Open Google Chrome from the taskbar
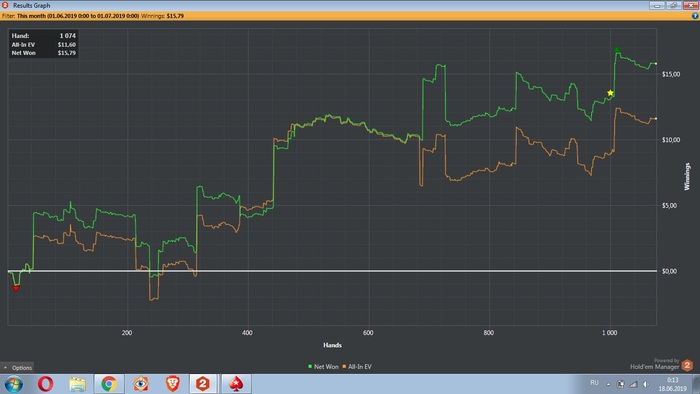This screenshot has width=700, height=394. tap(108, 384)
